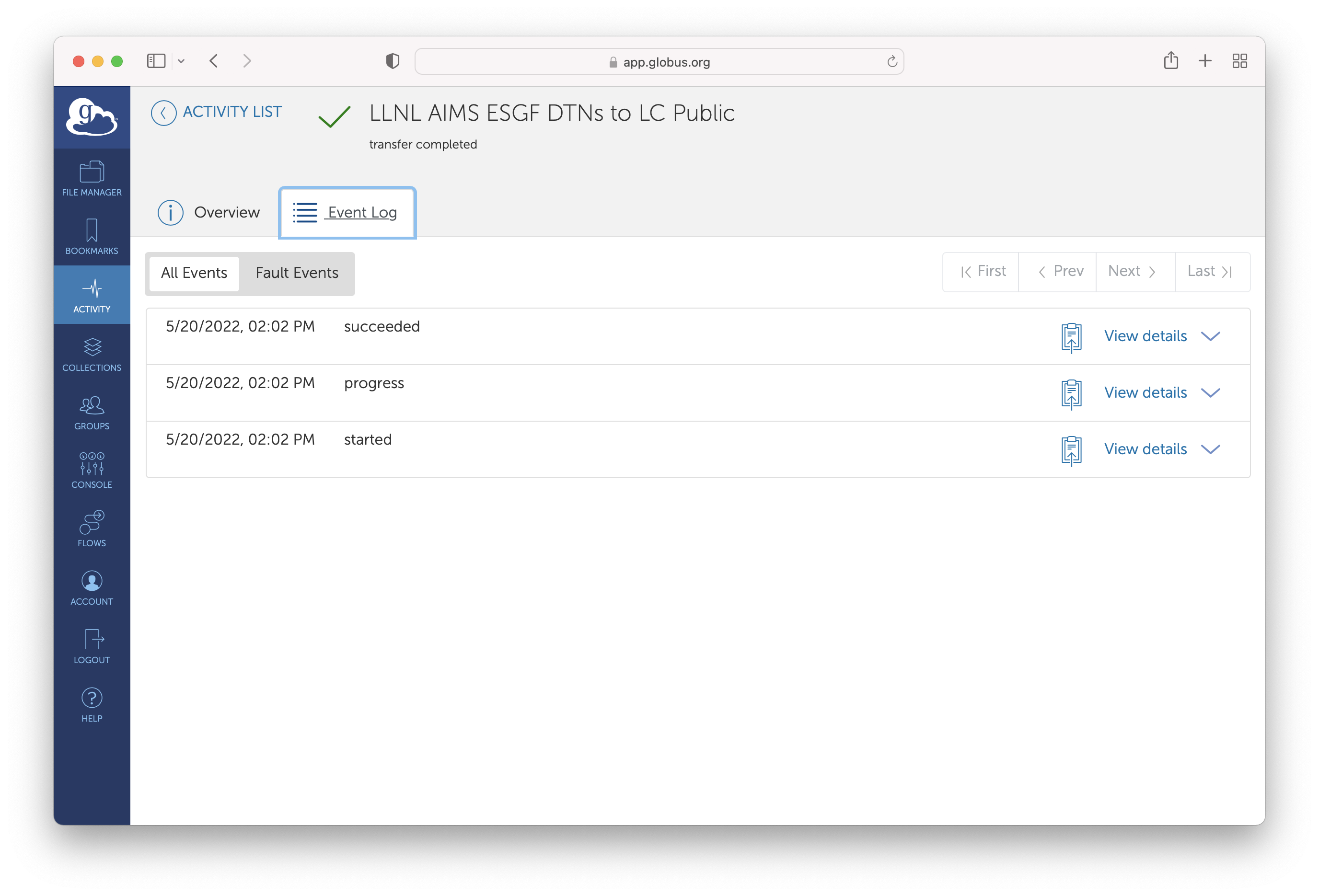Screen dimensions: 1319x896
Task: Click Logout in sidebar
Action: [x=92, y=646]
